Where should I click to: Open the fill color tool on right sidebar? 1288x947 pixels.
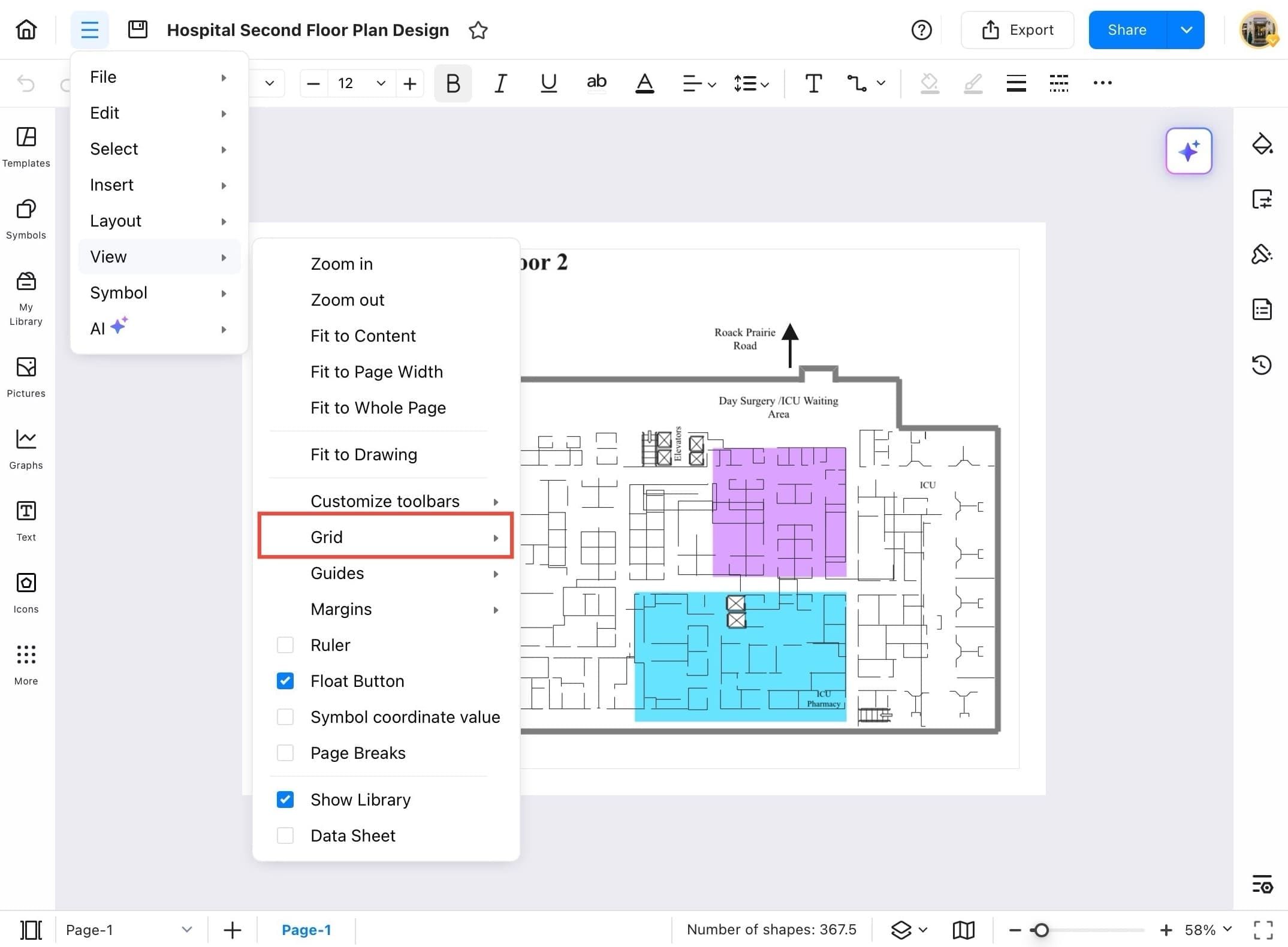pyautogui.click(x=1262, y=144)
